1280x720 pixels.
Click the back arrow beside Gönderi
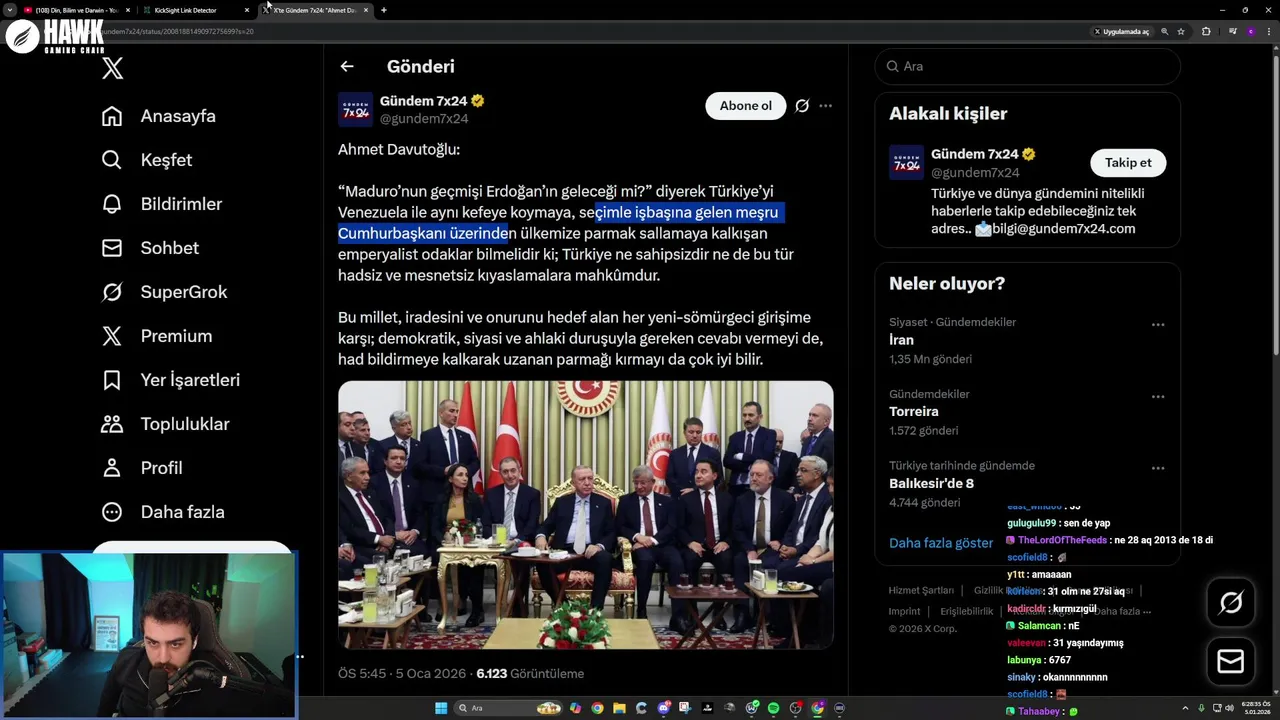[347, 66]
